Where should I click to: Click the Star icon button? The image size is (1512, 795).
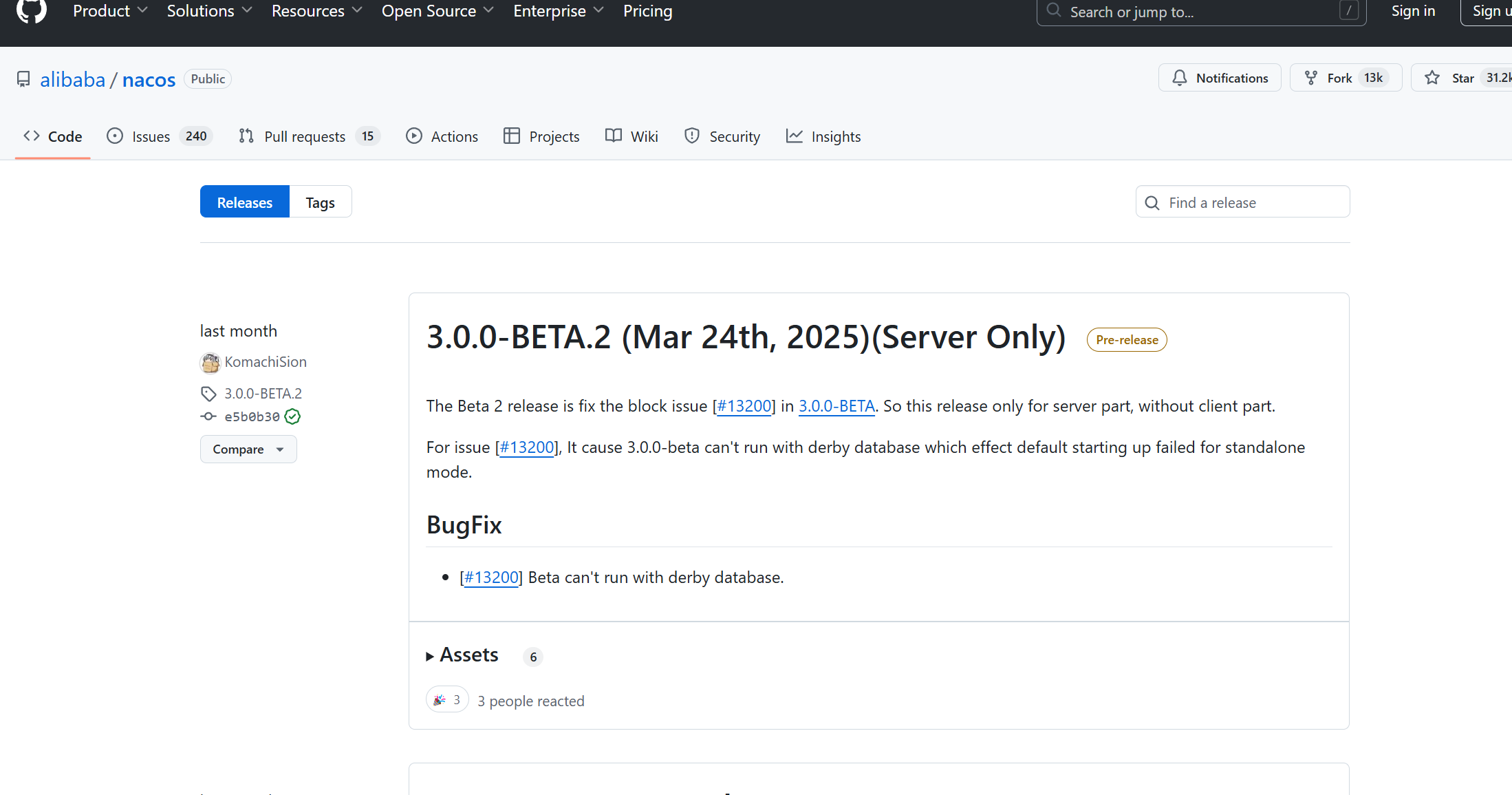coord(1432,78)
